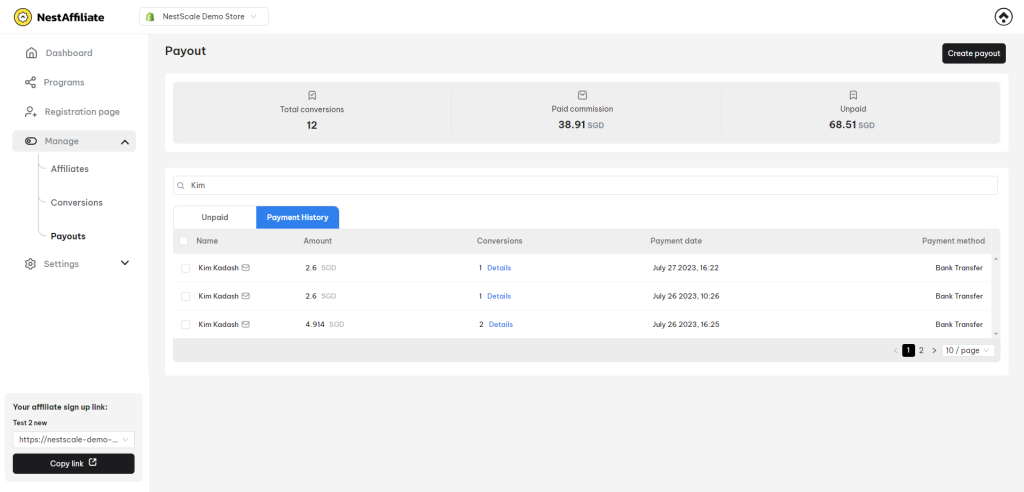This screenshot has height=492, width=1024.
Task: Click the Unpaid stat icon
Action: pos(853,95)
